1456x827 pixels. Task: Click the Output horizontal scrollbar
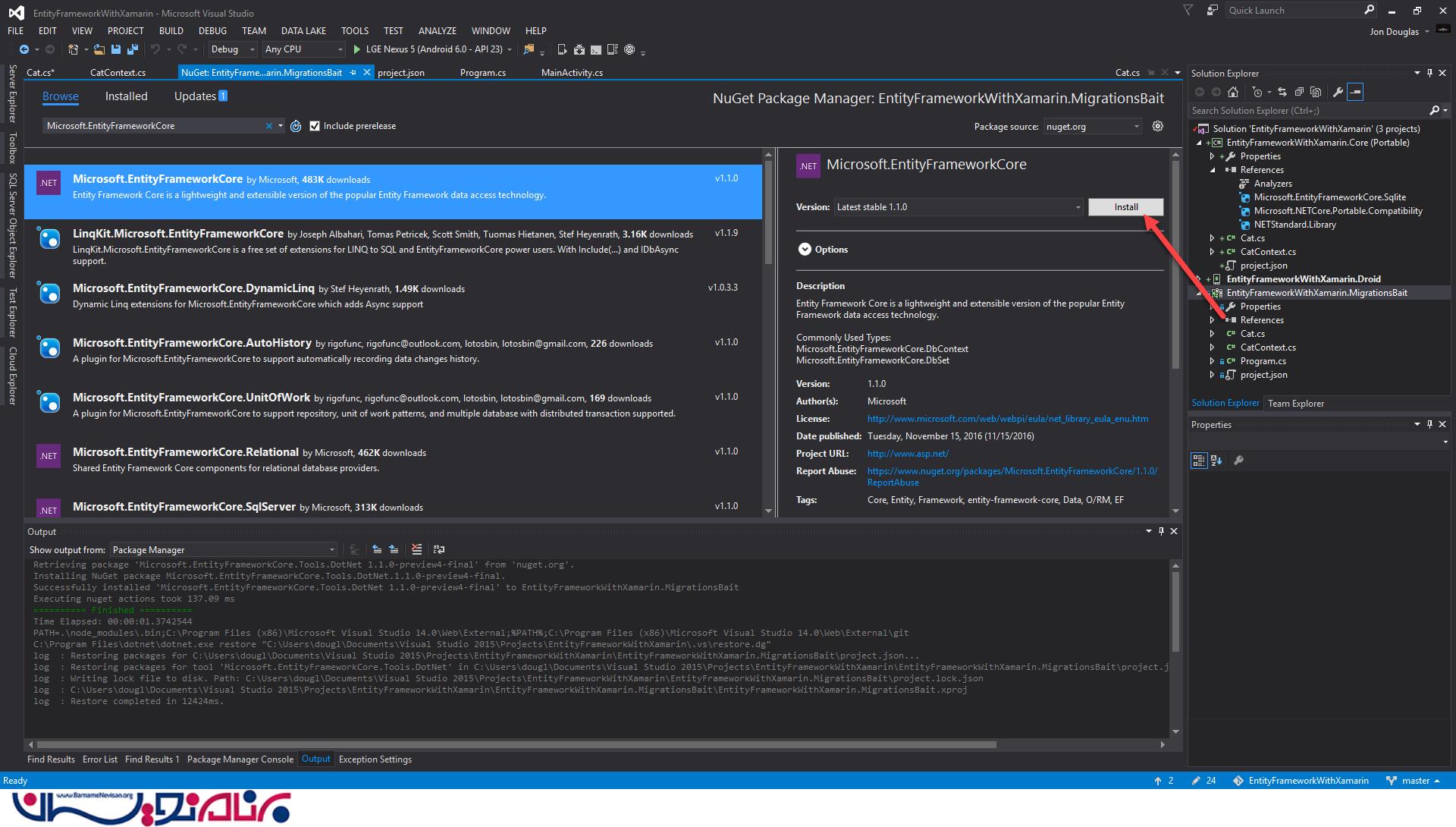pos(516,745)
